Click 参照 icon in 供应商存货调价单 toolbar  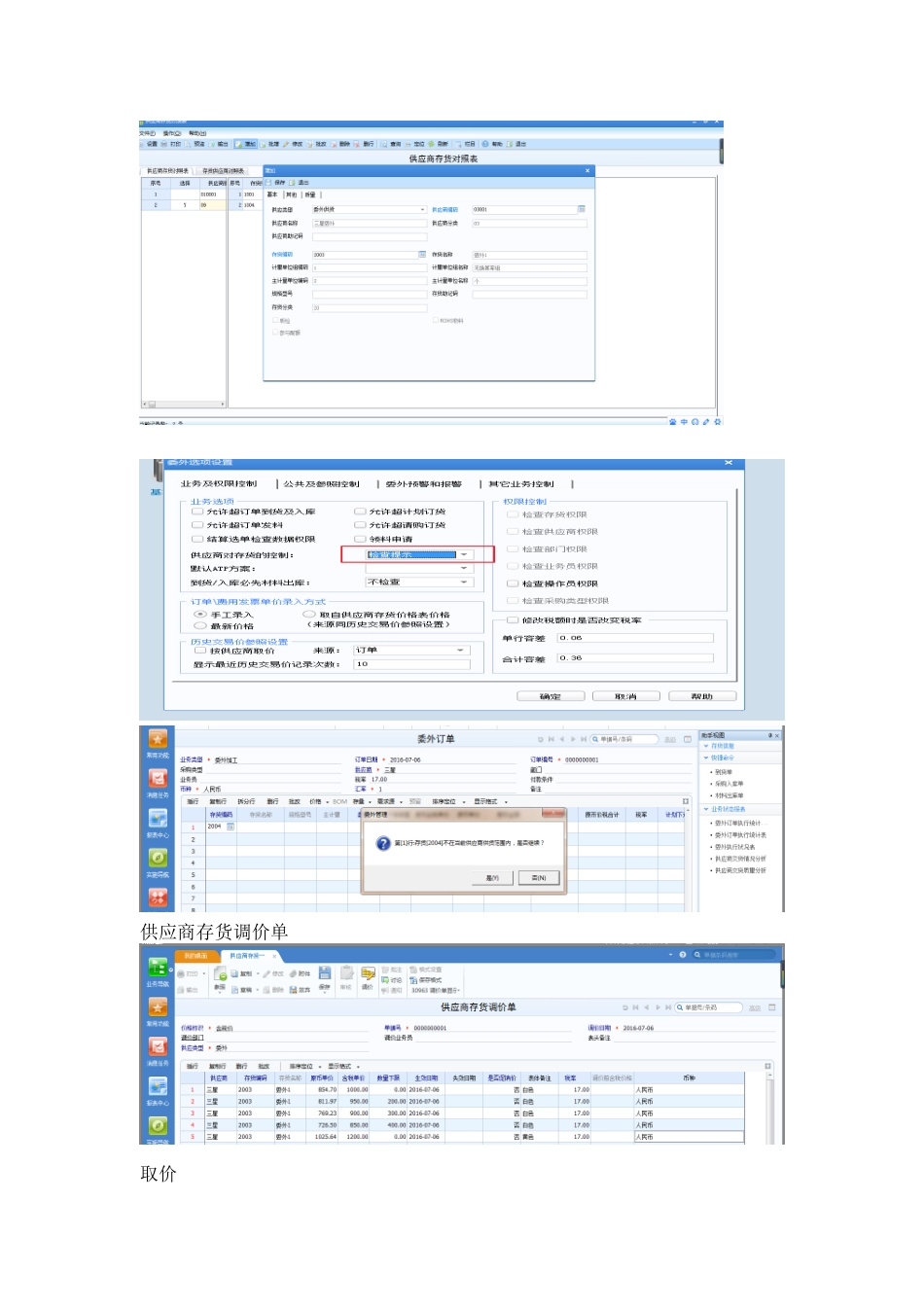point(221,973)
